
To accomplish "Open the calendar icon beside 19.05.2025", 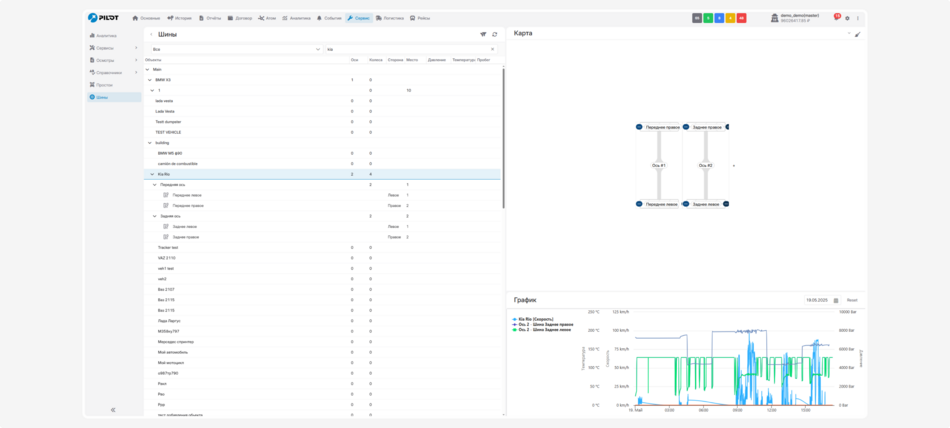I will point(836,301).
